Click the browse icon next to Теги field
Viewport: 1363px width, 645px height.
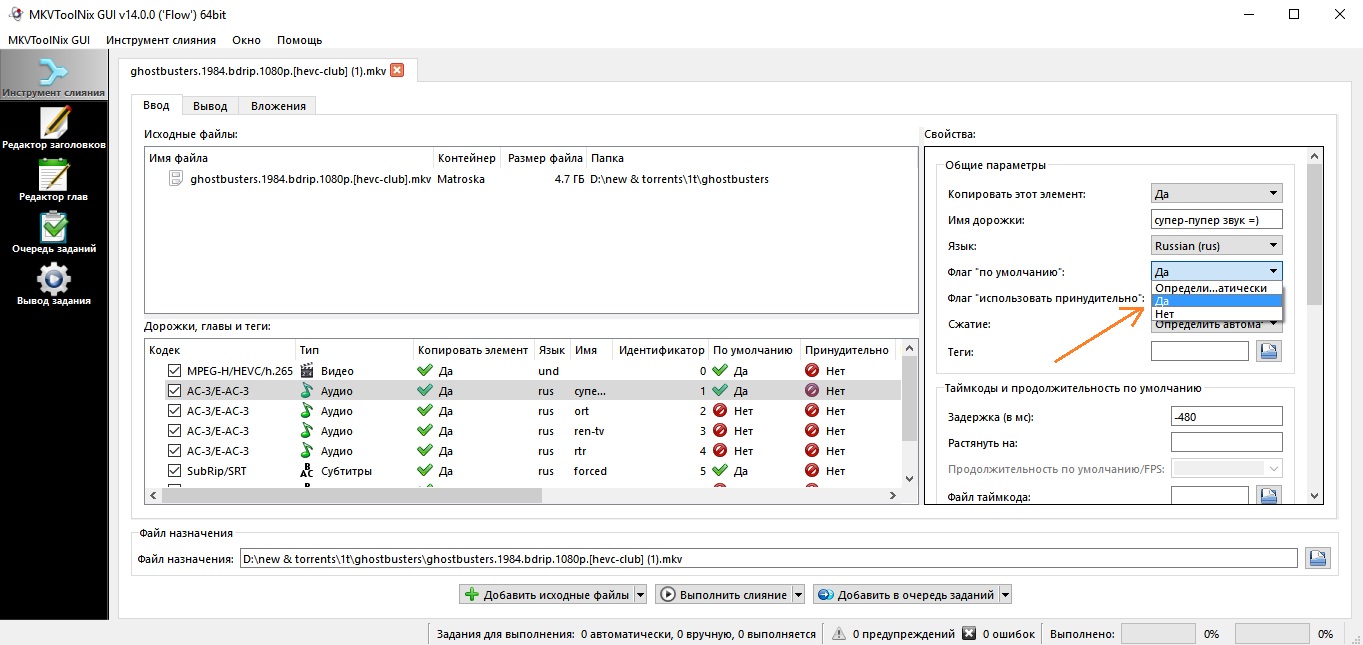point(1269,351)
